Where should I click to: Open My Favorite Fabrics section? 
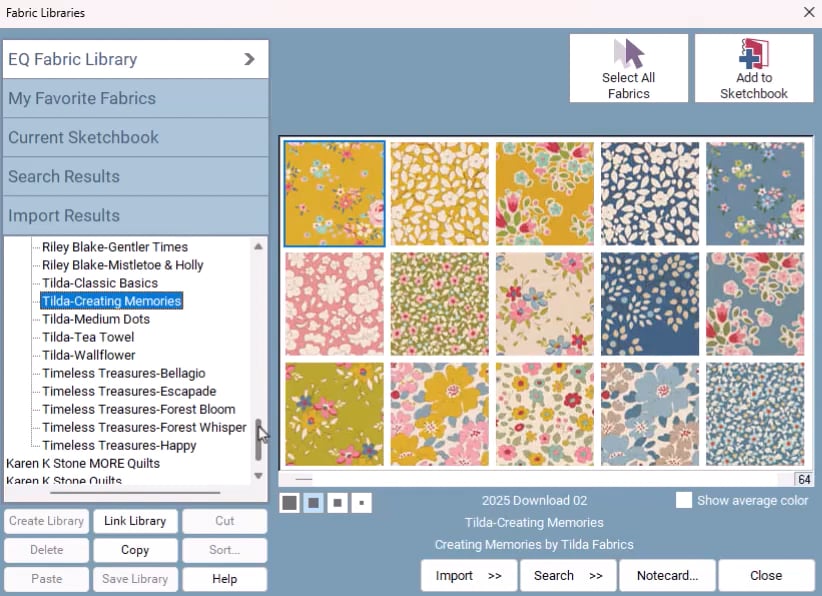click(135, 99)
